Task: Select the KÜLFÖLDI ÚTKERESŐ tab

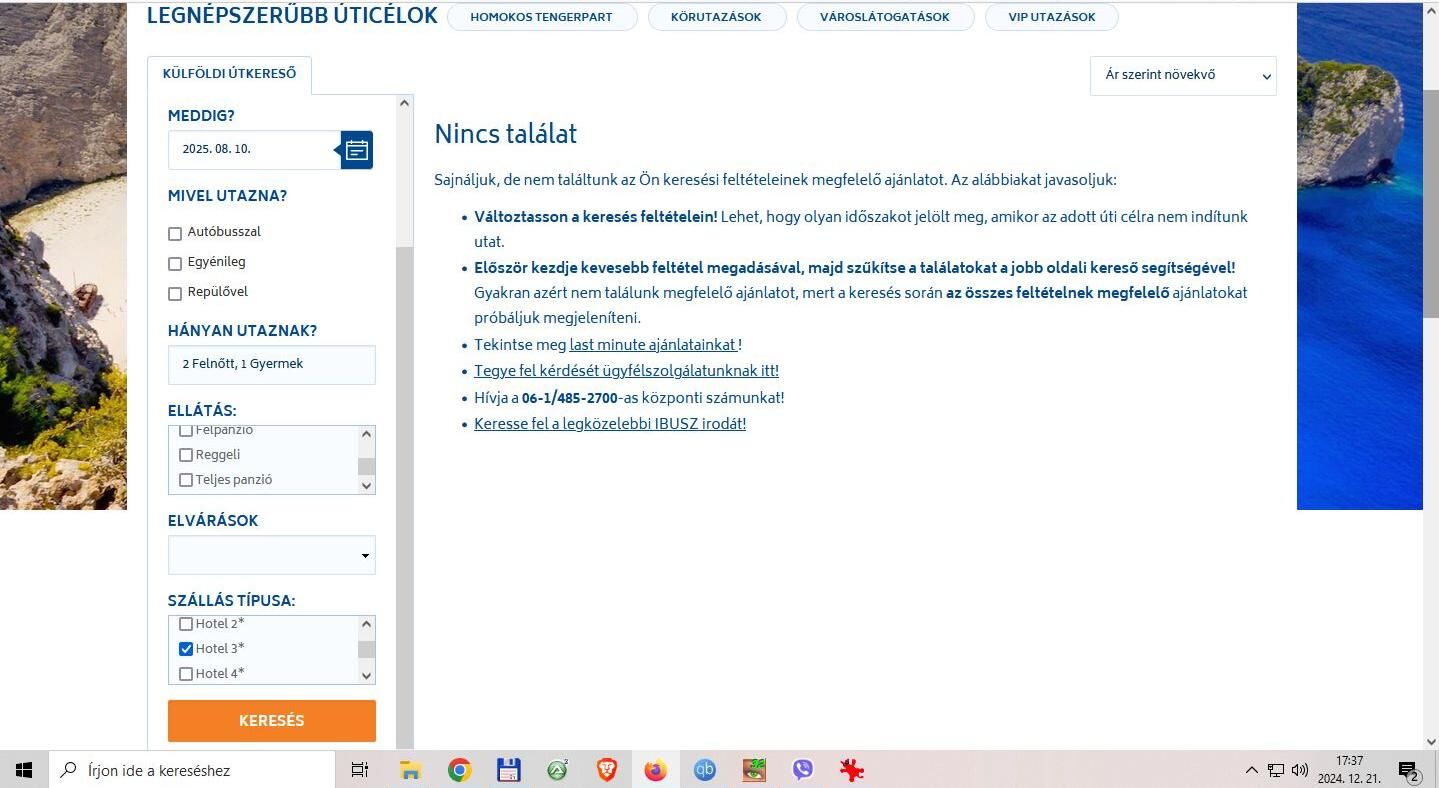Action: pyautogui.click(x=230, y=74)
